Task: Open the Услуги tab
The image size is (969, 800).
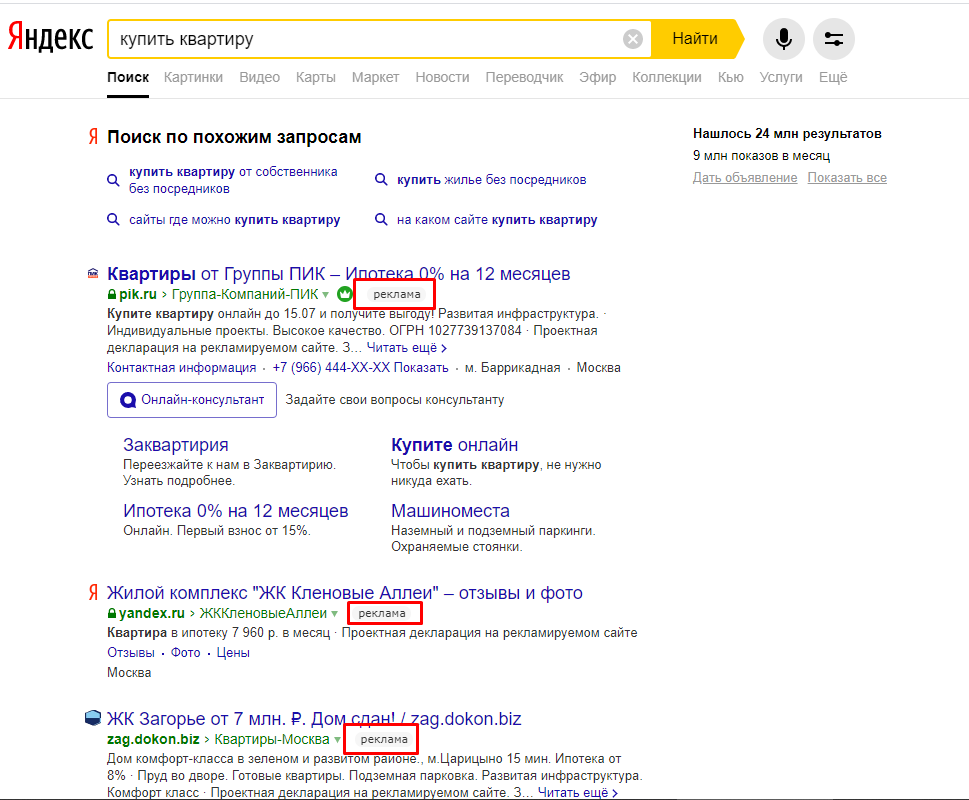Action: (x=781, y=77)
